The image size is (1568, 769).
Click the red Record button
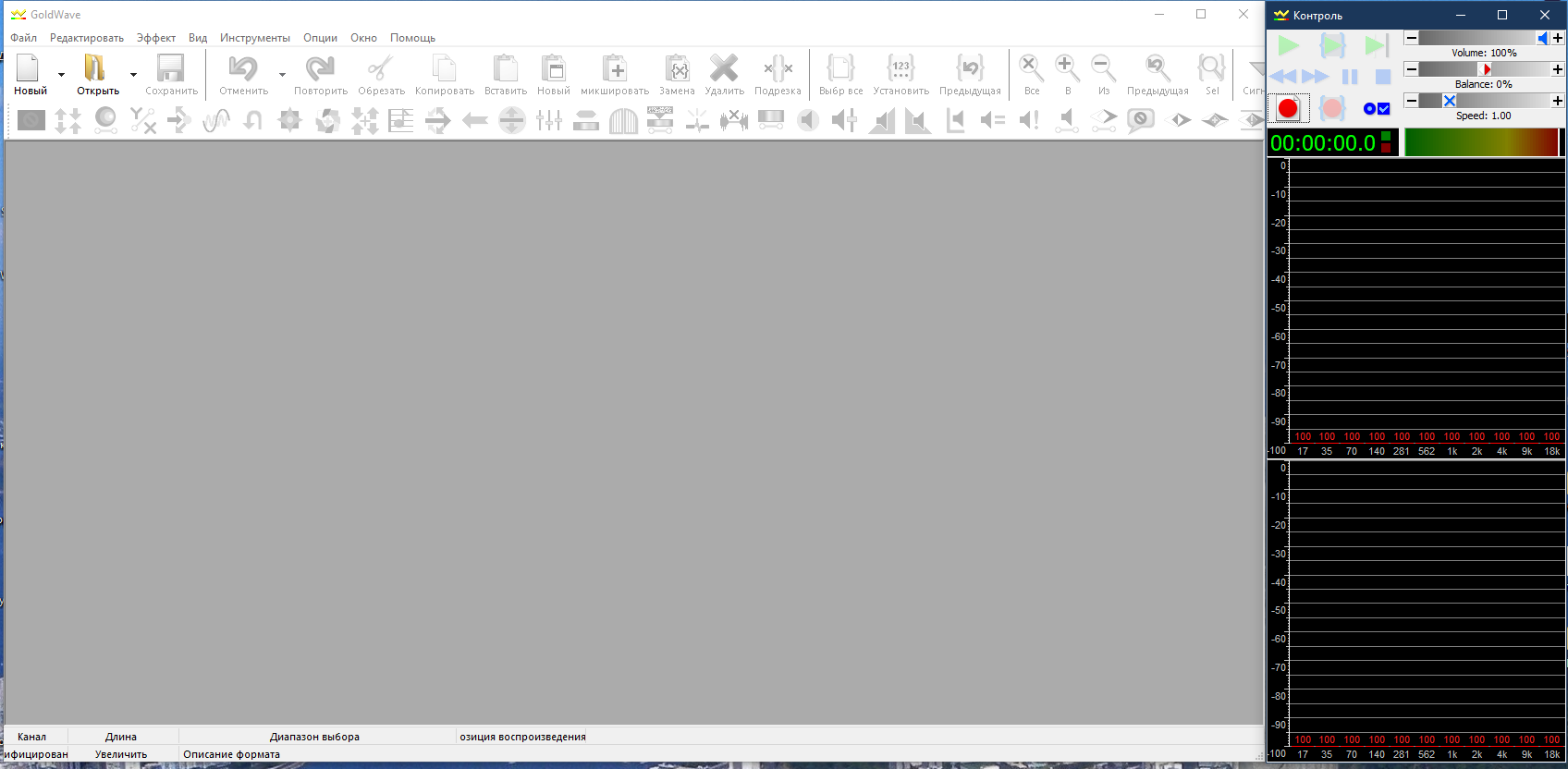click(x=1288, y=109)
